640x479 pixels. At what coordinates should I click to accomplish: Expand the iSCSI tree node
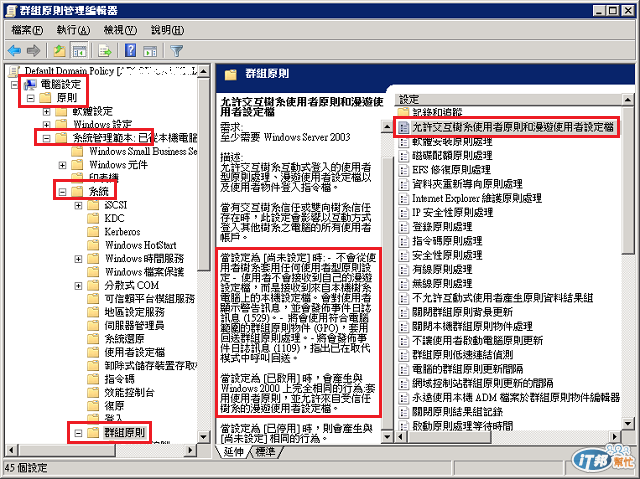point(78,205)
